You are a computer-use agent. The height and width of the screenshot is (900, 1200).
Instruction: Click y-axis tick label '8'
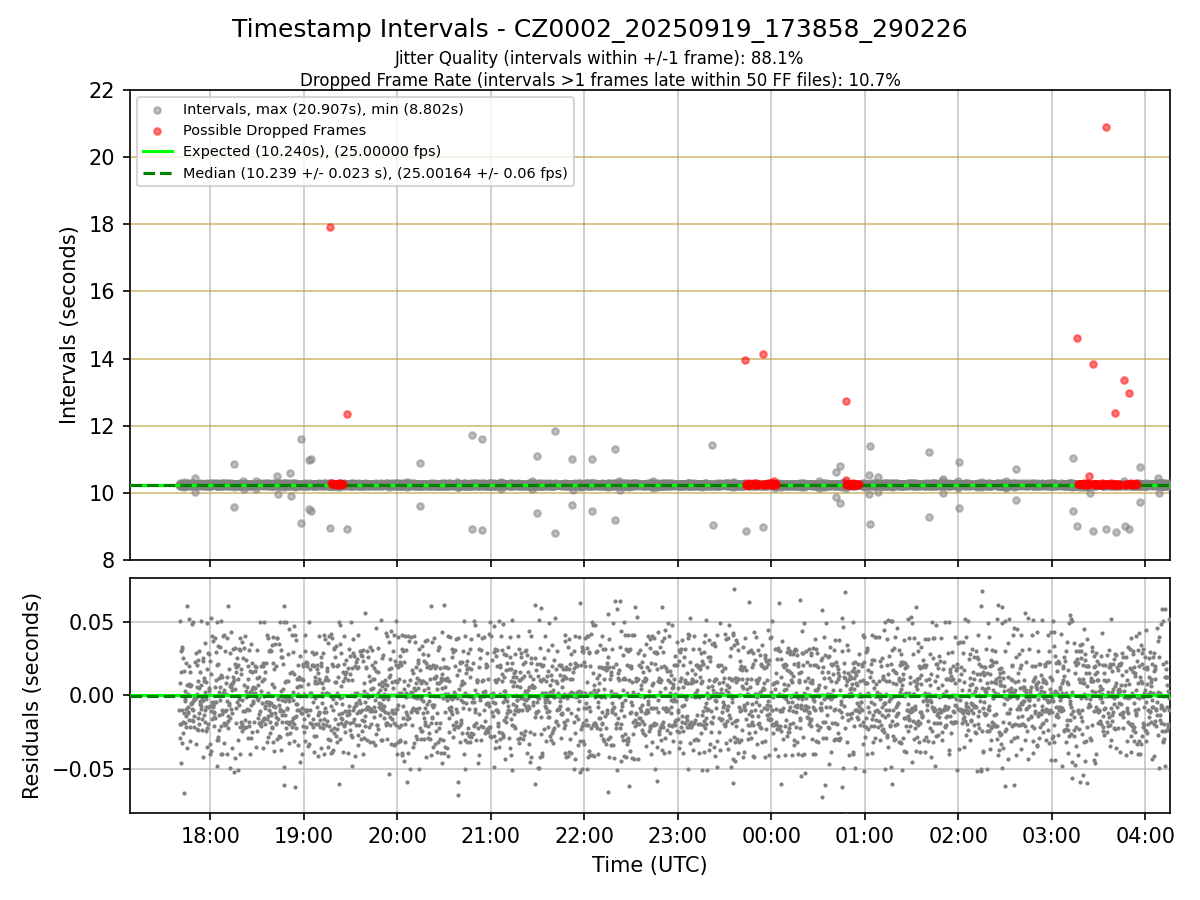pyautogui.click(x=108, y=560)
